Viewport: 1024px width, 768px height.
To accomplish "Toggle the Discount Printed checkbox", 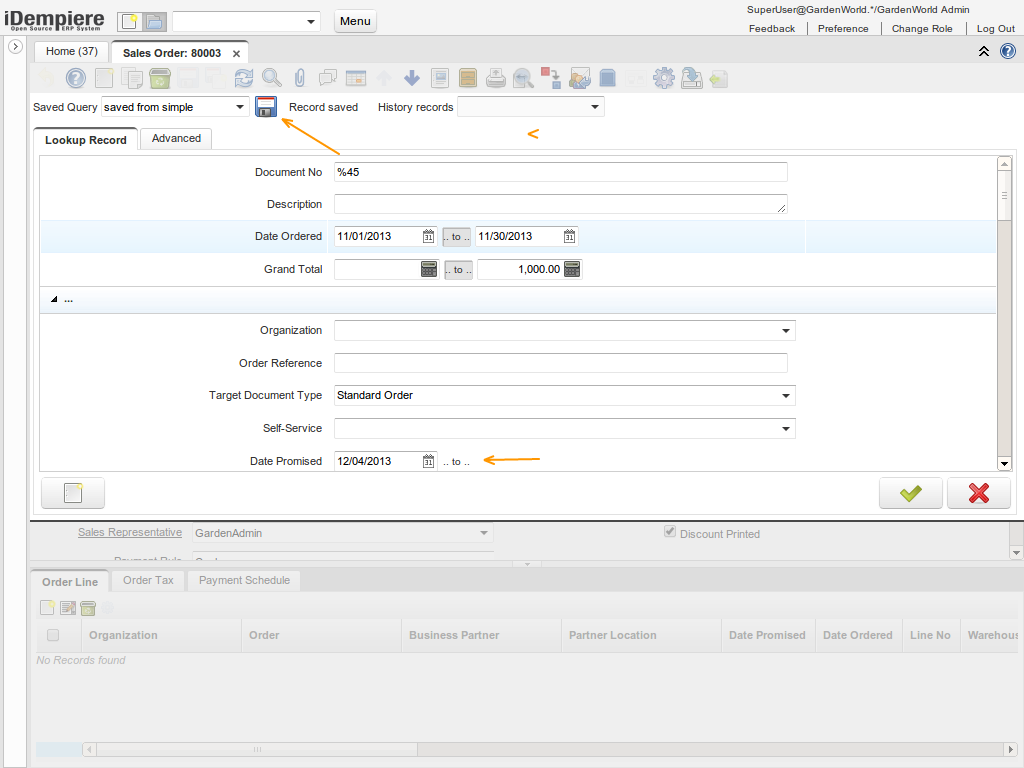I will point(670,533).
